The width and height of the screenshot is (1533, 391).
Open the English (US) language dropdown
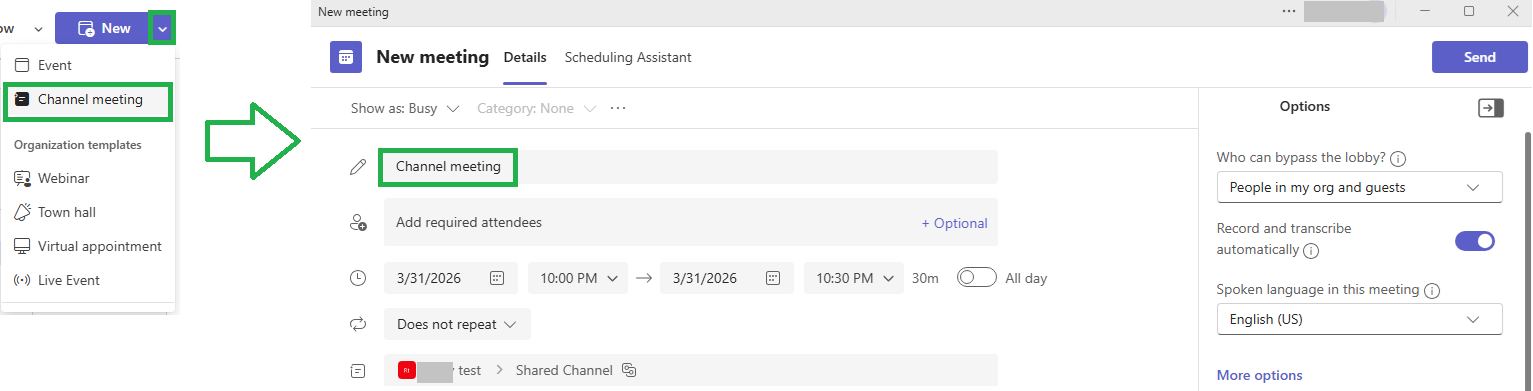click(1359, 319)
